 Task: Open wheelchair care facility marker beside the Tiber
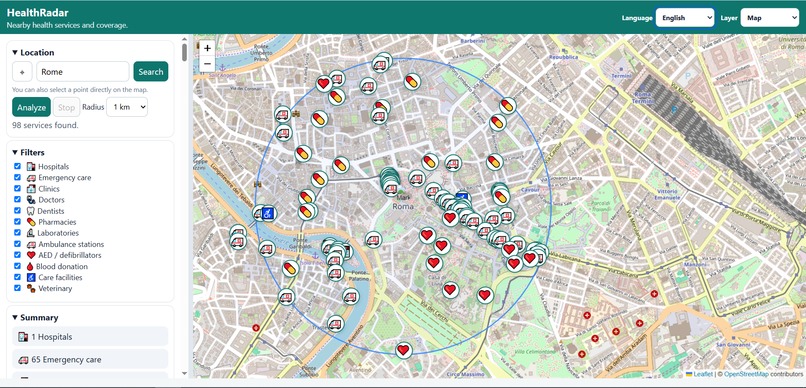tap(267, 213)
